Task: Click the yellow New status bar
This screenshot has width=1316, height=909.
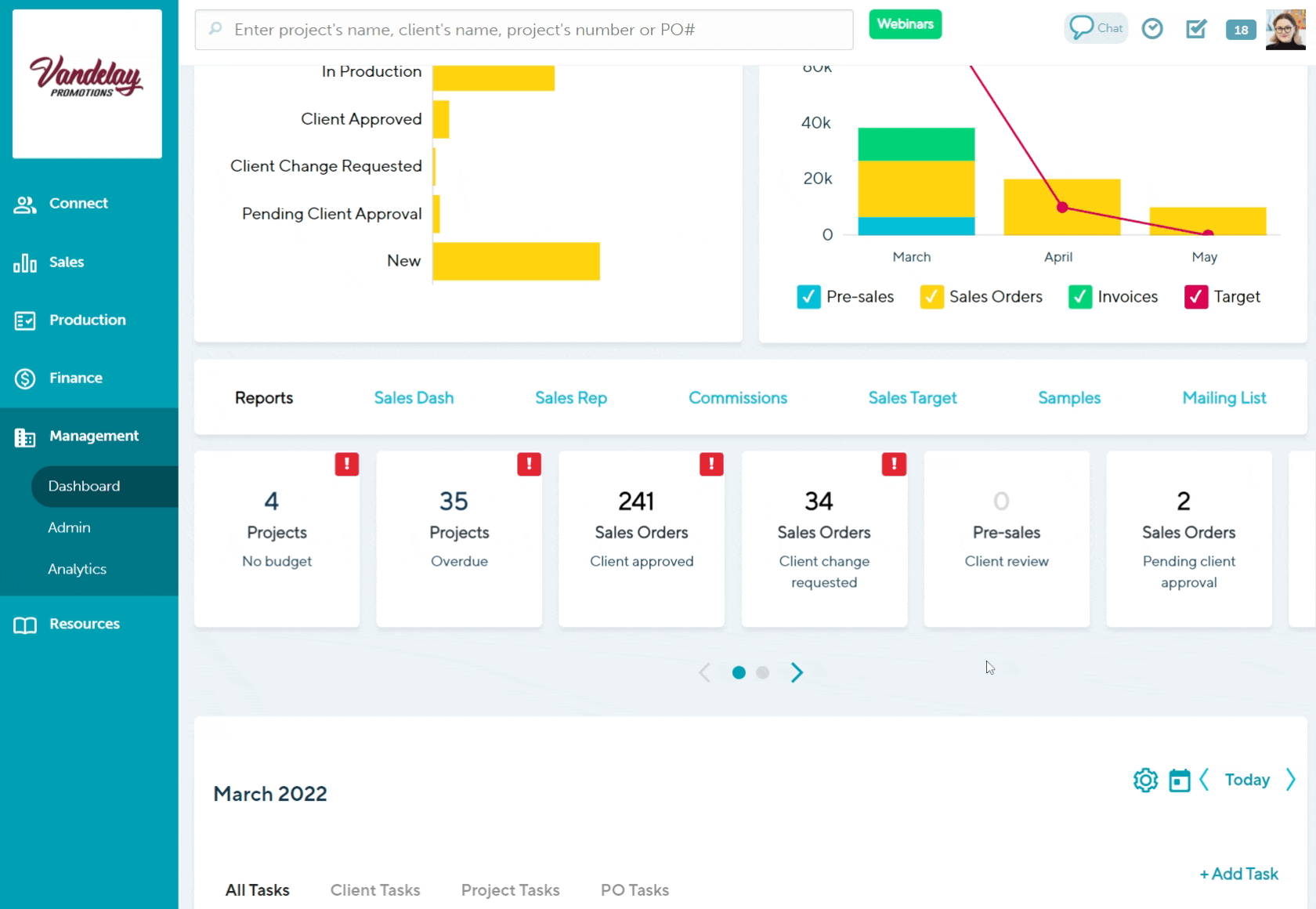Action: point(515,261)
